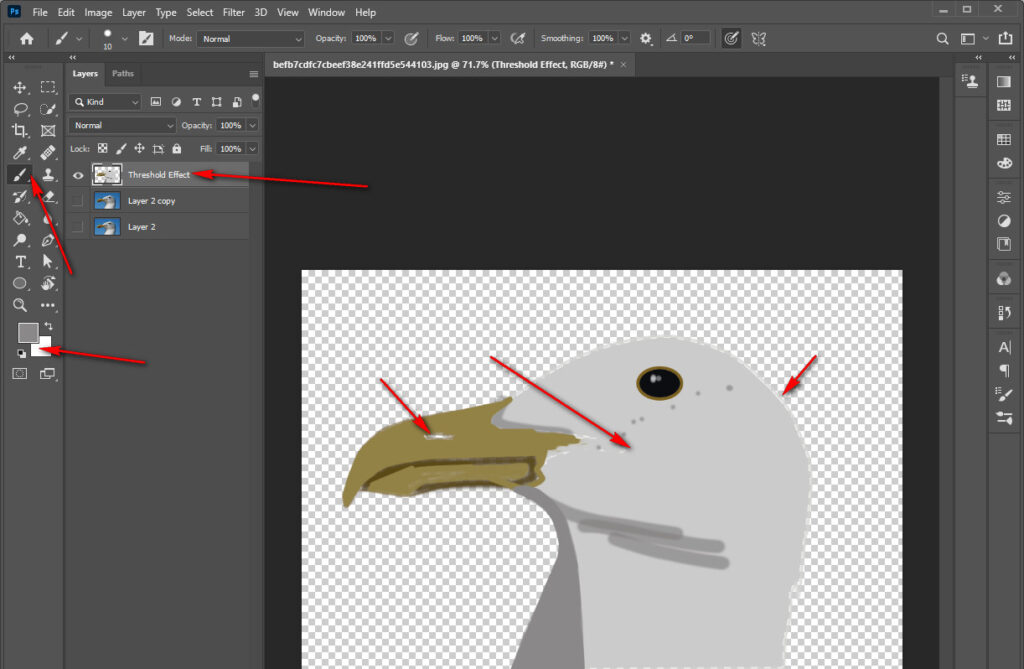This screenshot has width=1024, height=669.
Task: Toggle visibility of Layer 2
Action: tap(78, 226)
